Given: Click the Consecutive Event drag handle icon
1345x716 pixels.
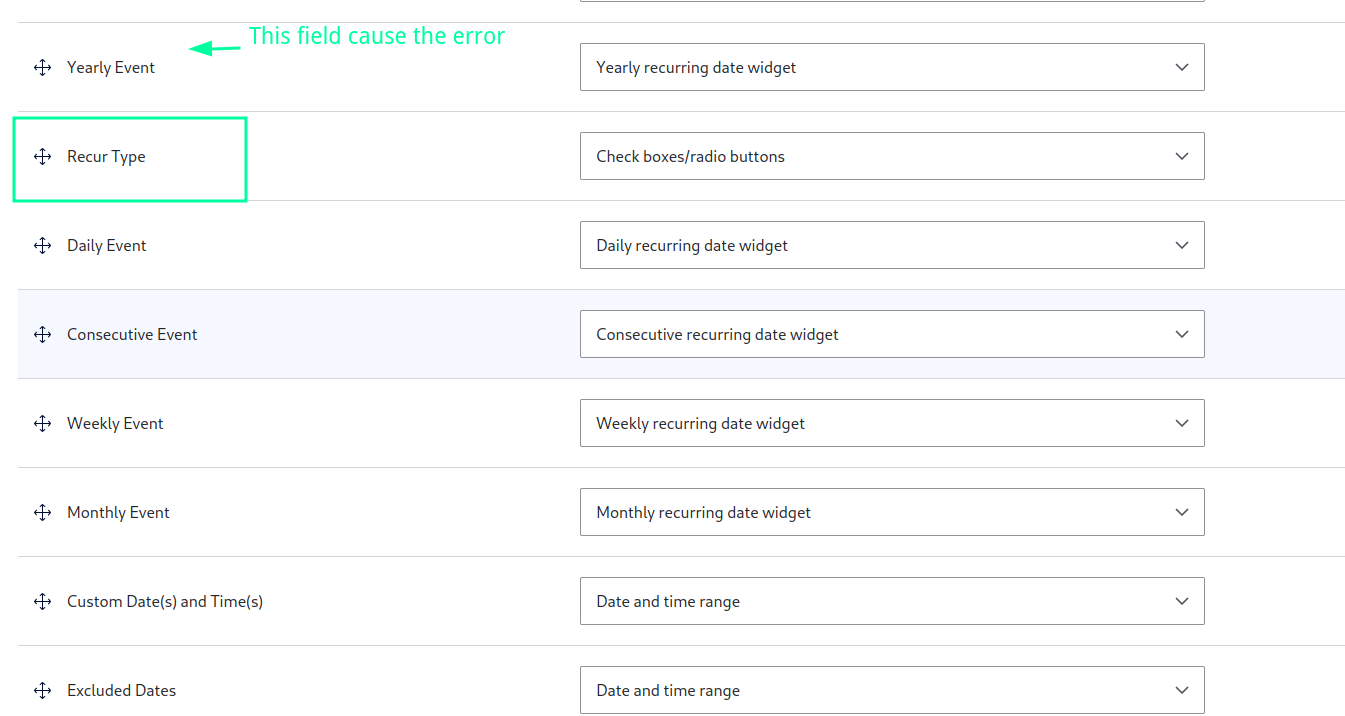Looking at the screenshot, I should (42, 335).
